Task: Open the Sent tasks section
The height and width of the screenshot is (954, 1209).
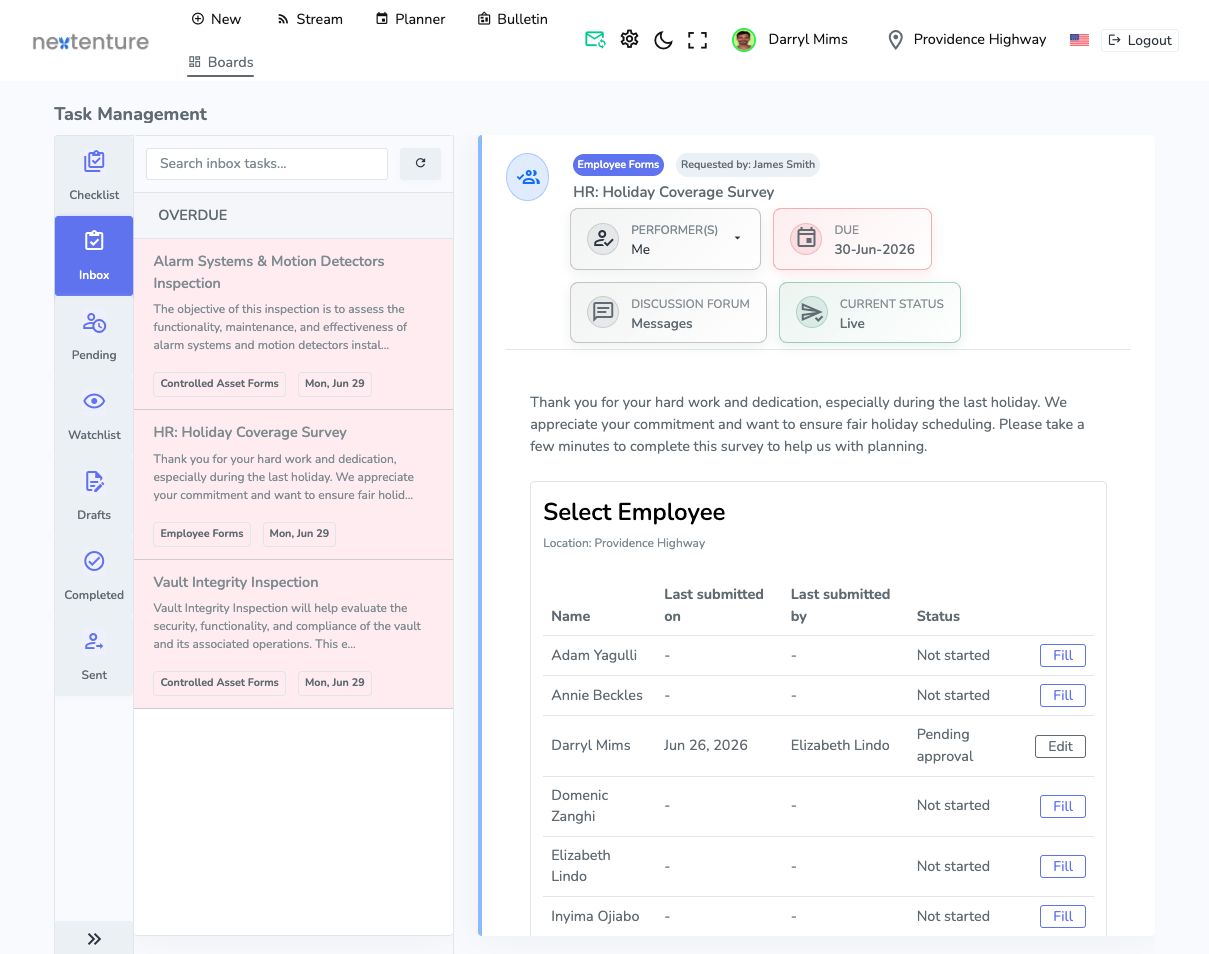Action: pos(94,656)
